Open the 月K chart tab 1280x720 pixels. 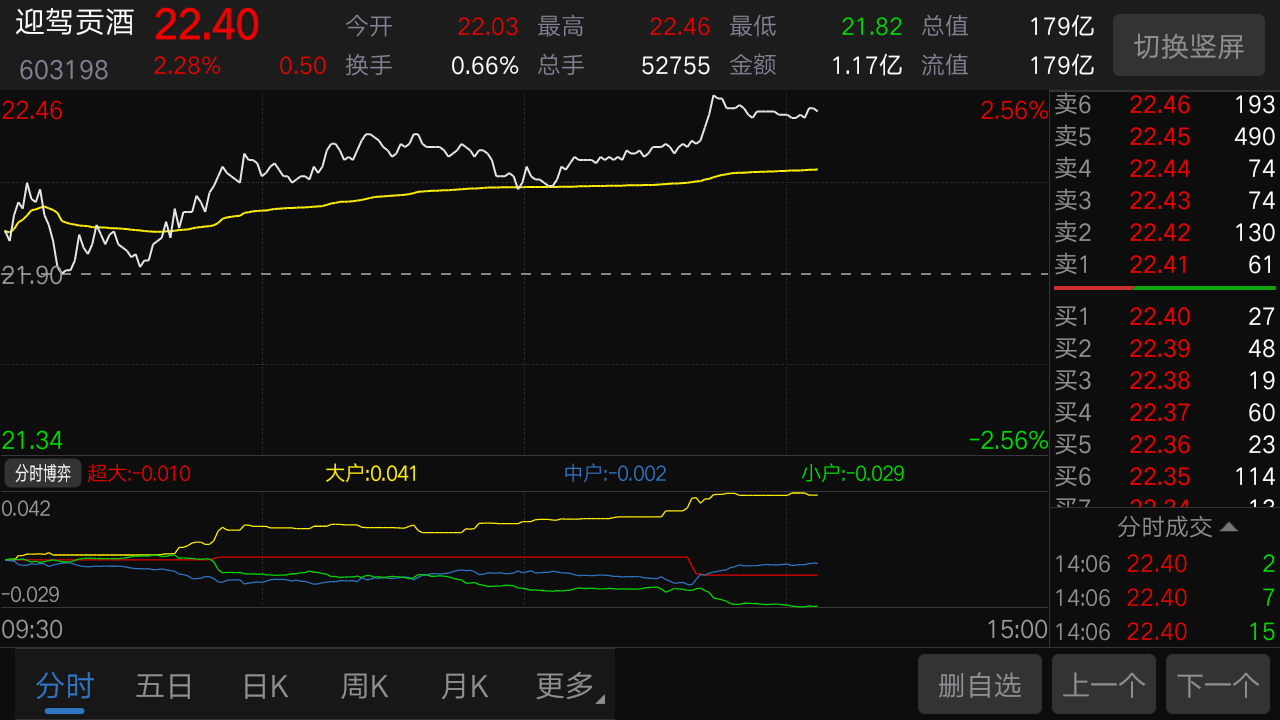click(464, 686)
